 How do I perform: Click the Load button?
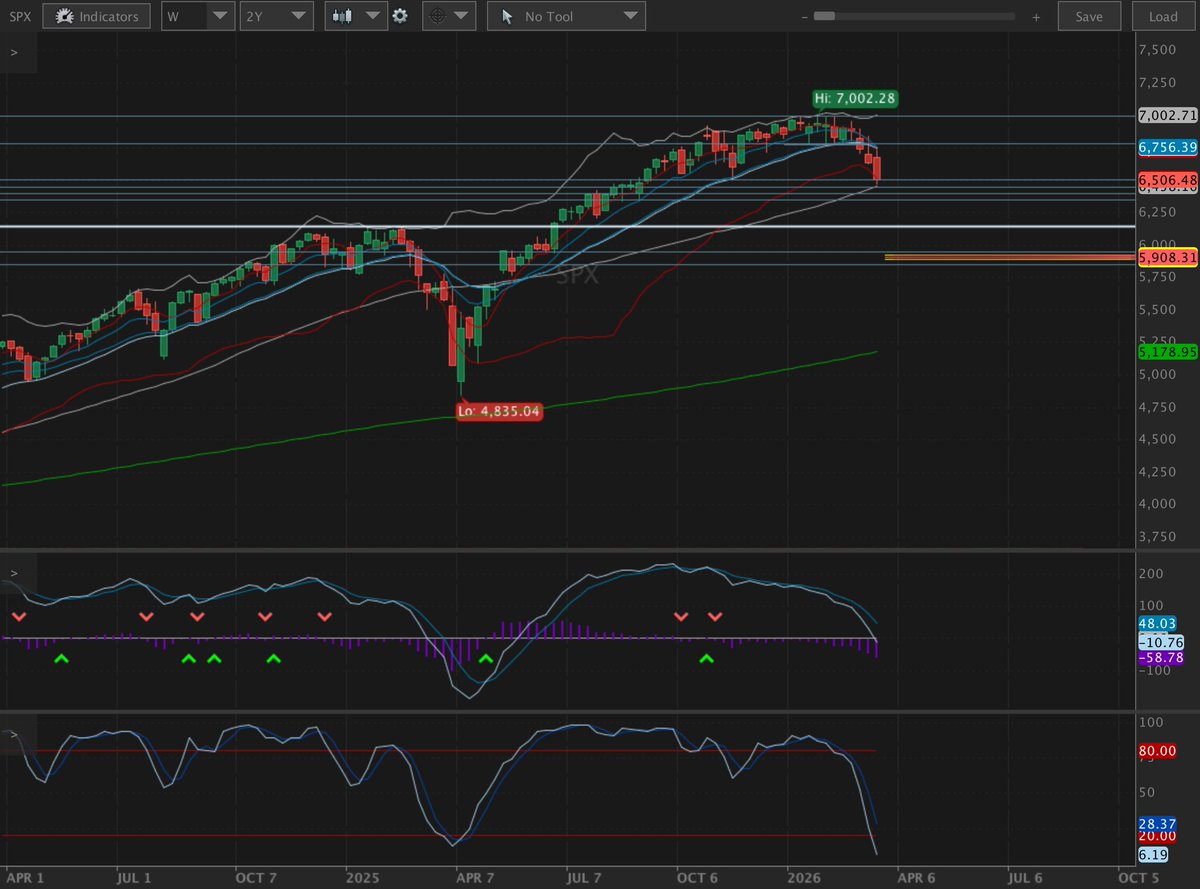point(1163,16)
